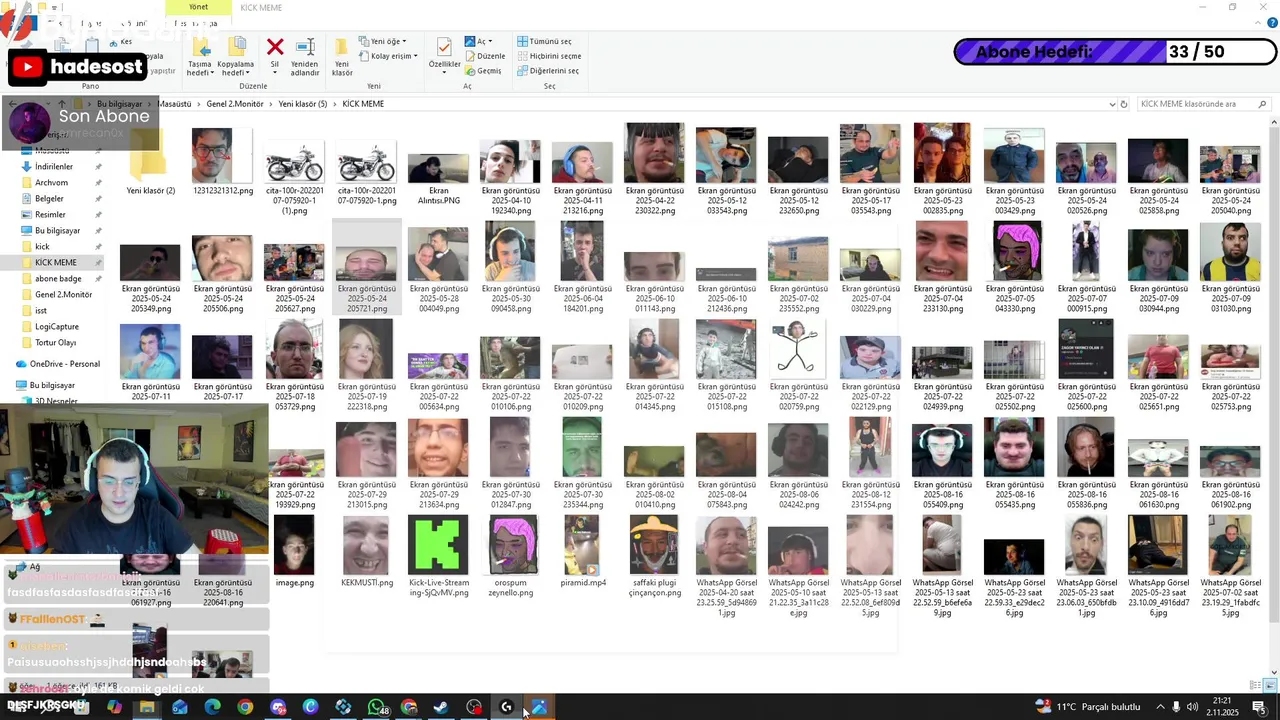Select LogiCapture folder in sidebar

tap(57, 327)
